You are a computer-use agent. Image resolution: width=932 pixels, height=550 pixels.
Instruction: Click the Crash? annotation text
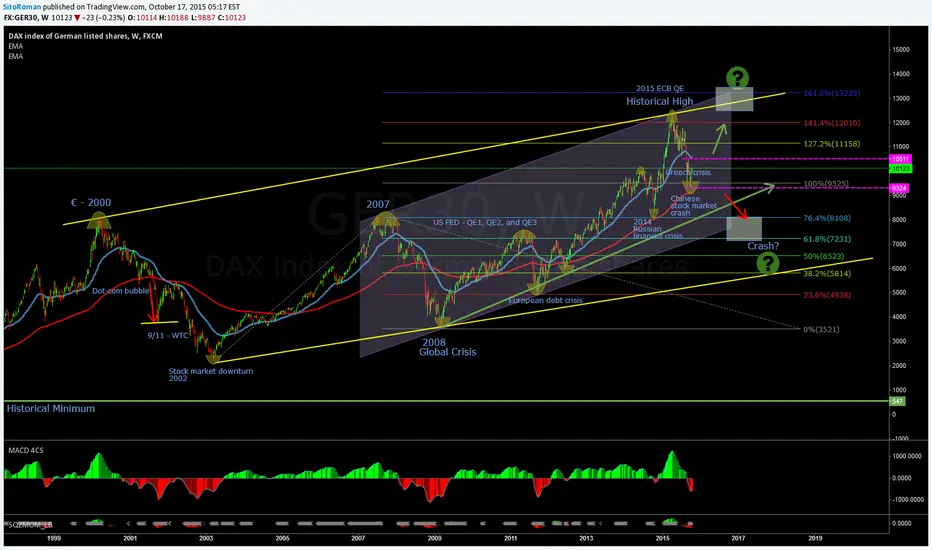(x=763, y=246)
